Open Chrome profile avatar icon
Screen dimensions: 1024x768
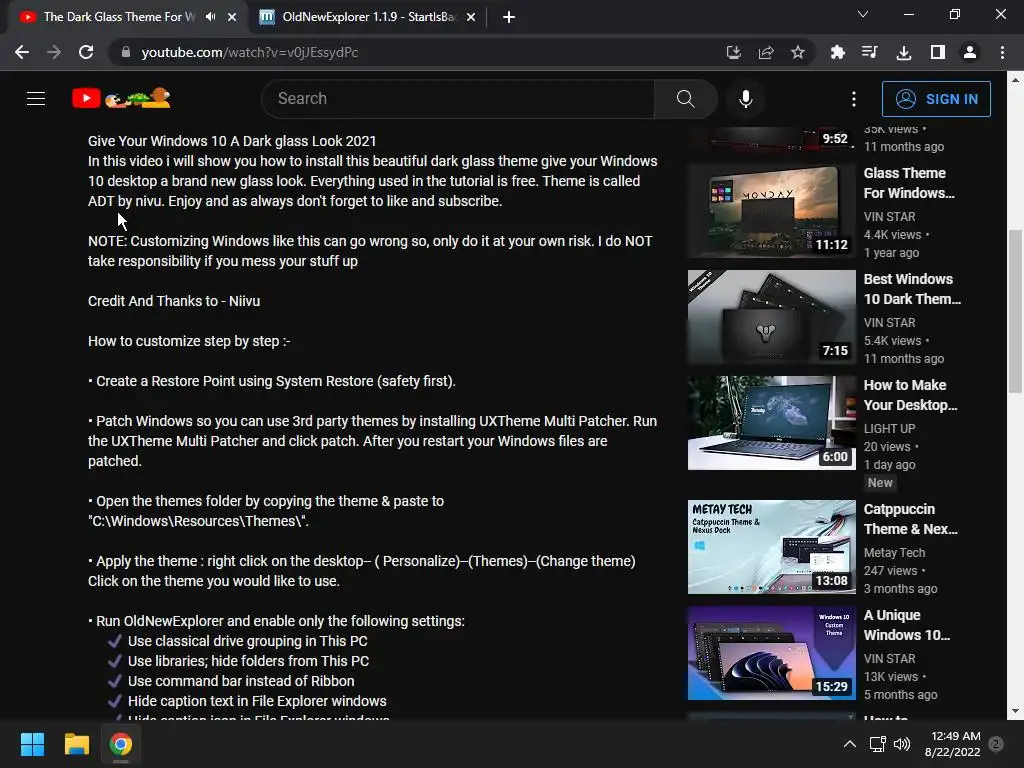pyautogui.click(x=970, y=52)
